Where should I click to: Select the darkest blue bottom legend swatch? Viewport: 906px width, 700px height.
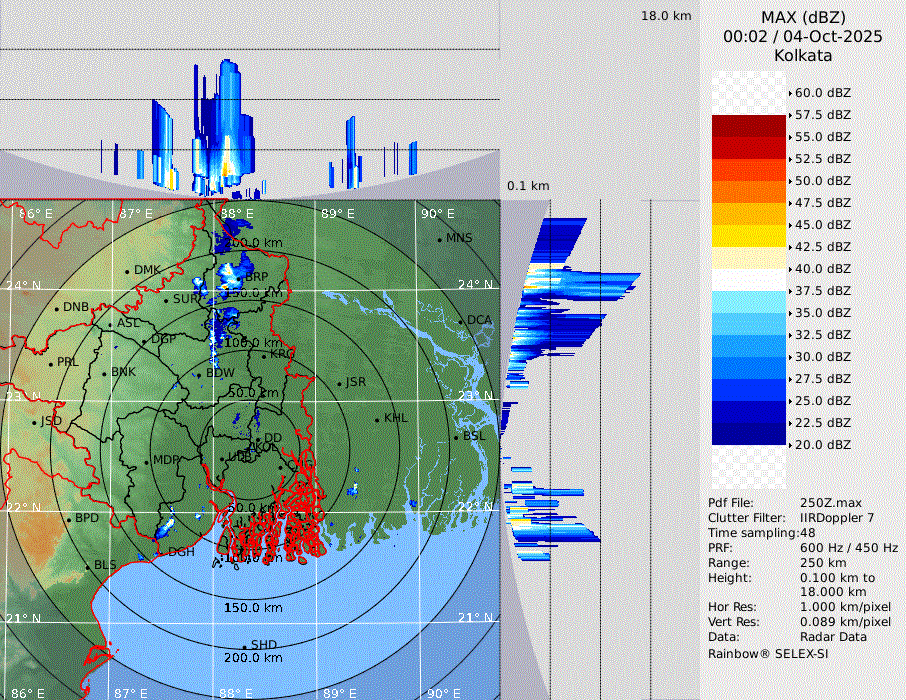click(x=749, y=433)
